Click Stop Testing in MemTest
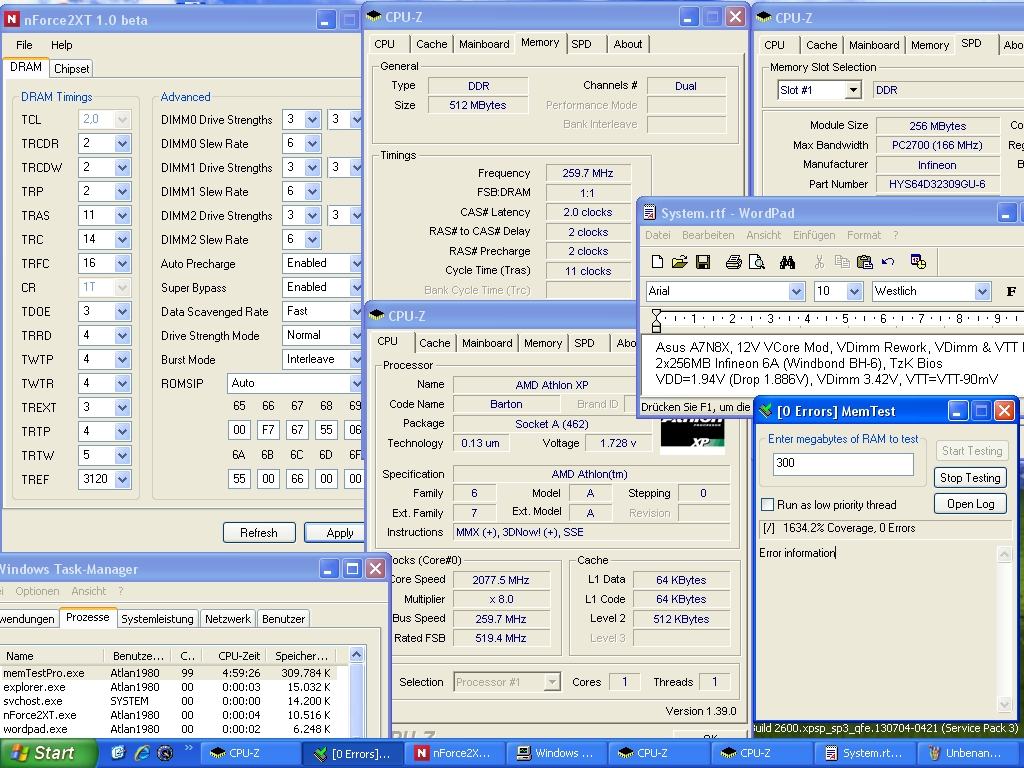 (x=970, y=478)
